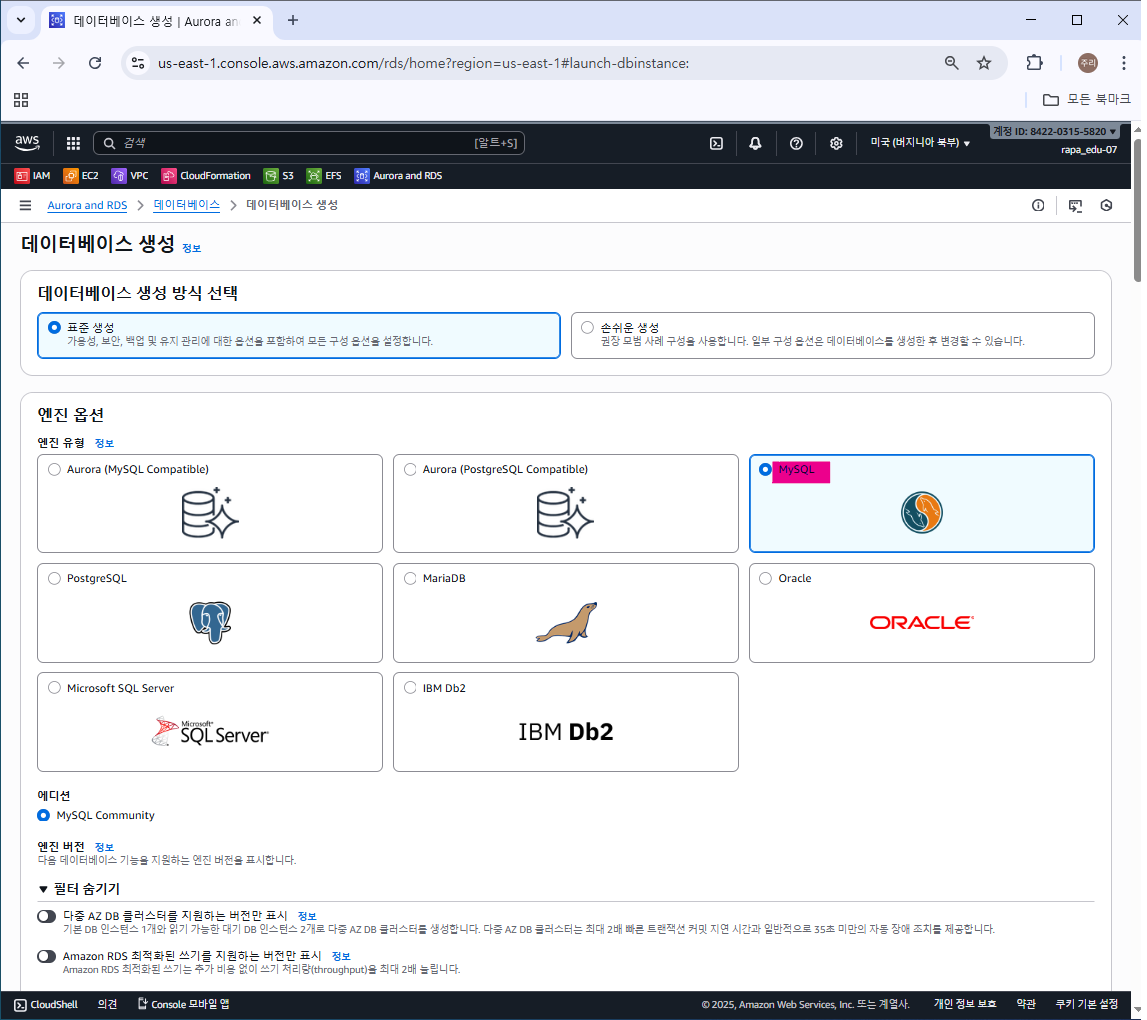This screenshot has height=1020, width=1147.
Task: Open EFS shortcut in favorites bar
Action: pyautogui.click(x=324, y=176)
